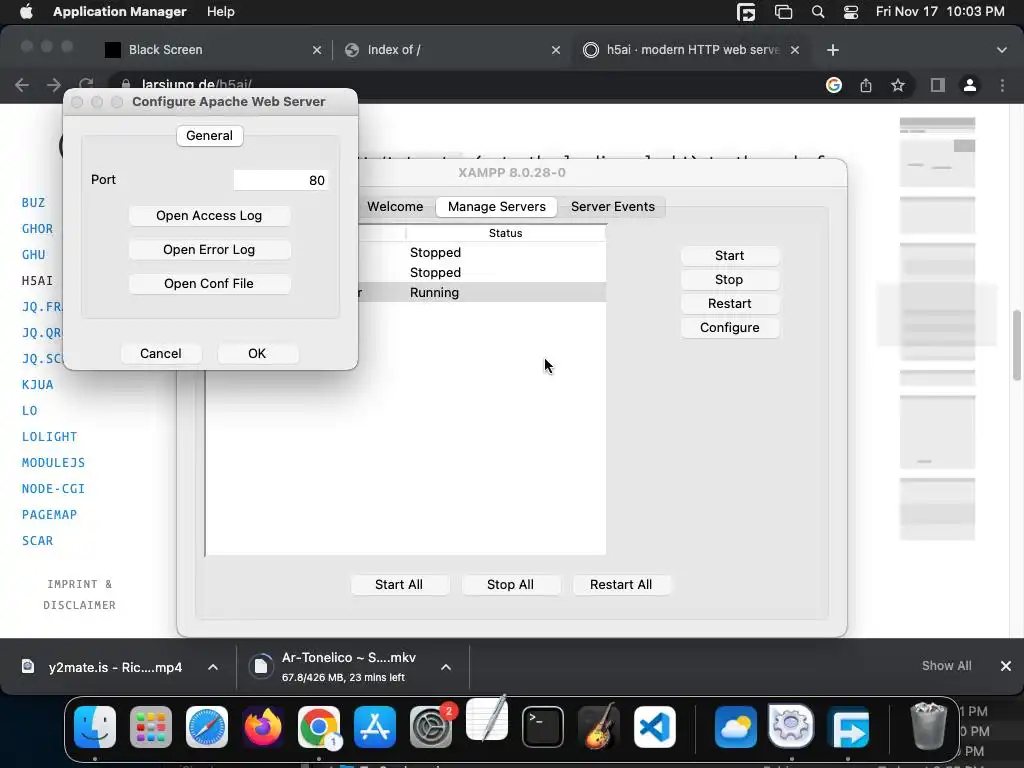Launch GarageBand from the dock
Viewport: 1024px width, 768px height.
pyautogui.click(x=599, y=727)
